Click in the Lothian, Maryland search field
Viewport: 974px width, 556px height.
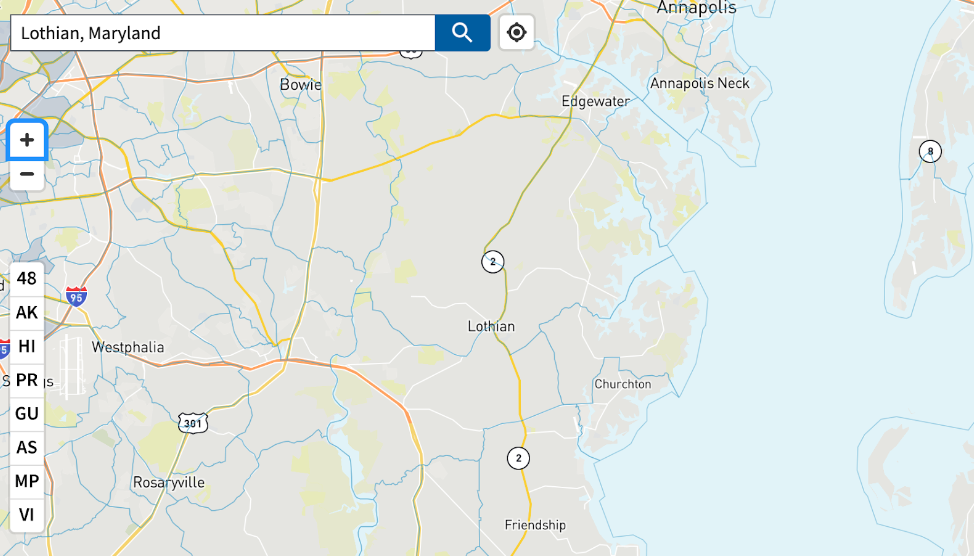coord(223,33)
